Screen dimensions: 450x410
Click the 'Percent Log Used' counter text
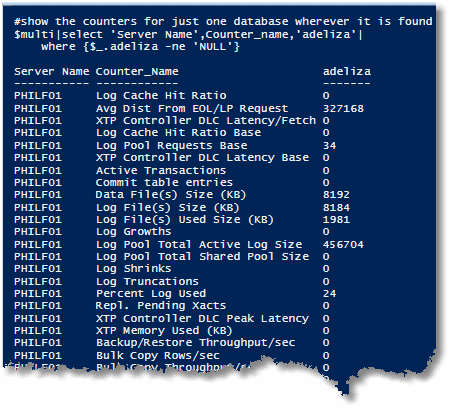pos(151,294)
